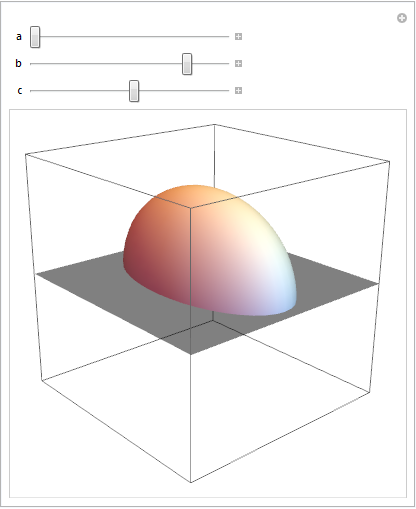
Task: Set slider a to its far right end
Action: pos(228,37)
